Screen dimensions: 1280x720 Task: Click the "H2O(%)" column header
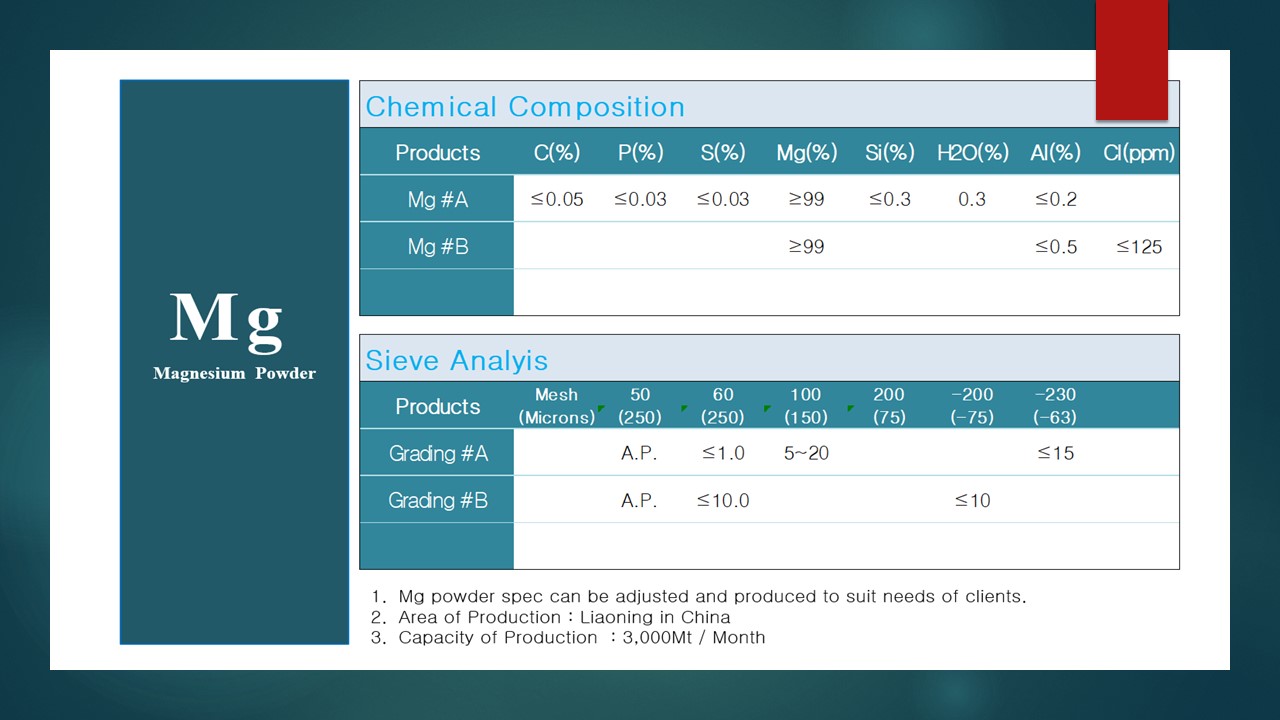(973, 153)
